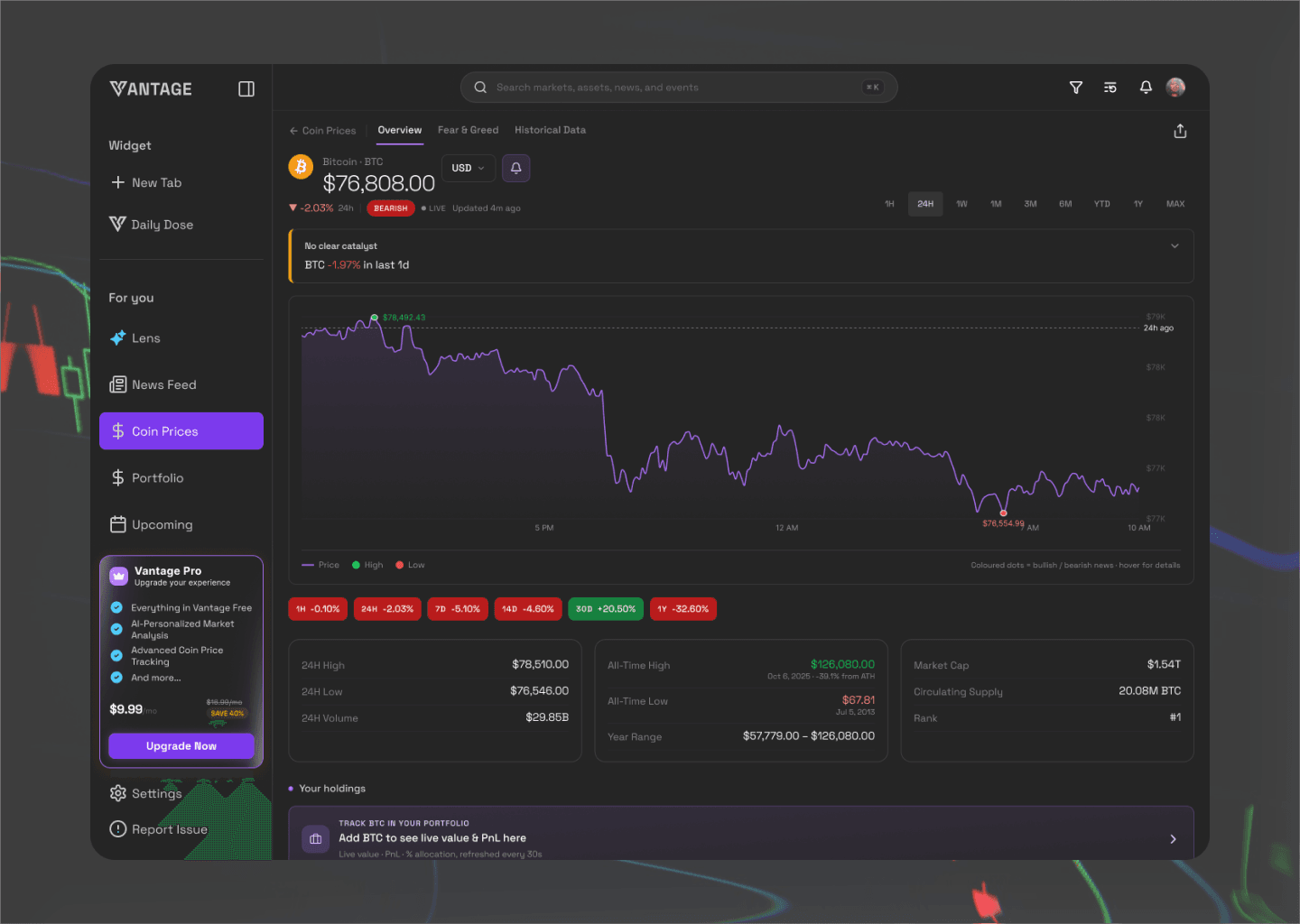Click the 1Y -32.60% badge
Screen dimensions: 1300x924
[x=683, y=609]
